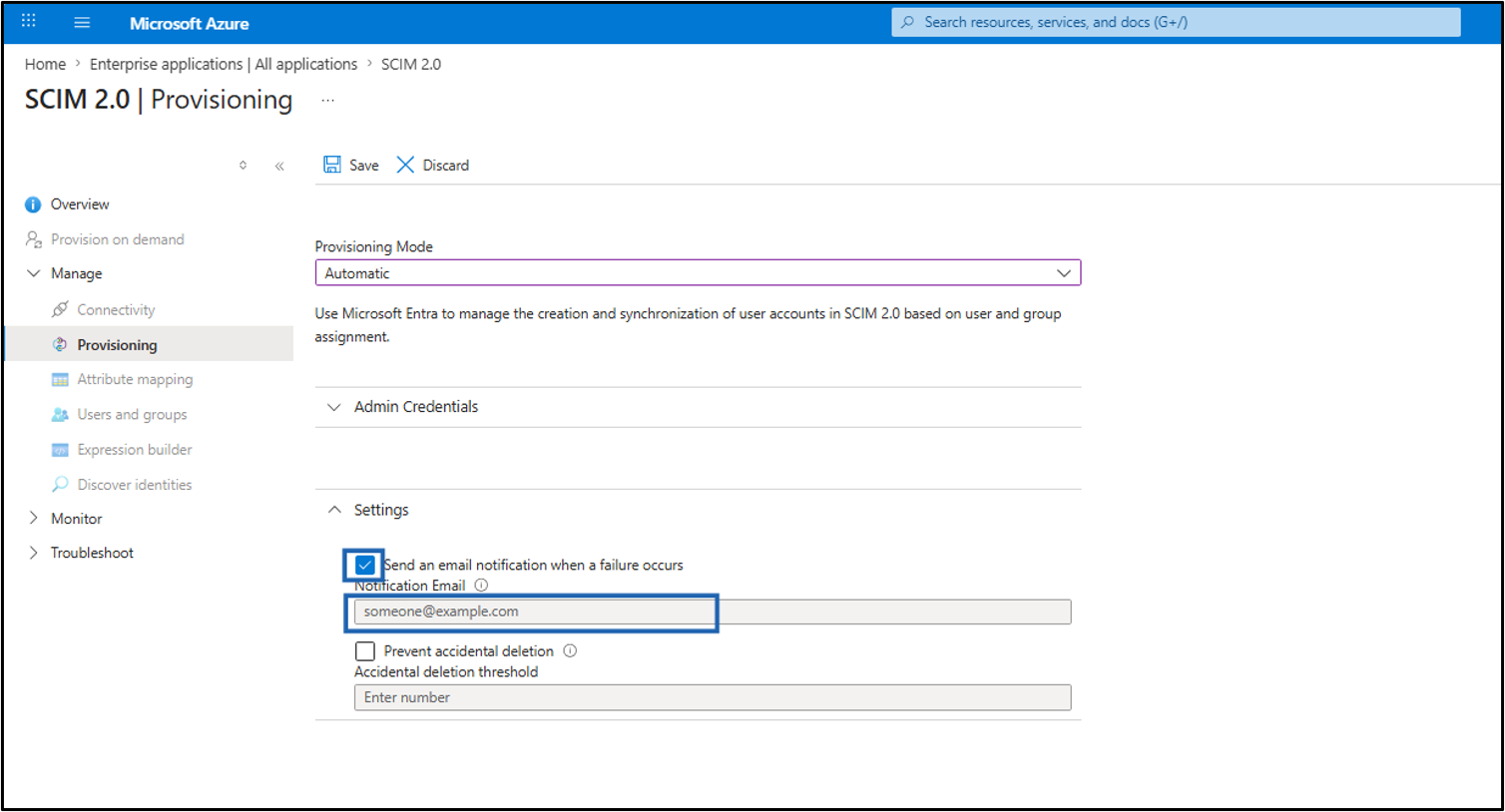The image size is (1505, 812).
Task: Open the portal hamburger menu
Action: click(x=82, y=22)
